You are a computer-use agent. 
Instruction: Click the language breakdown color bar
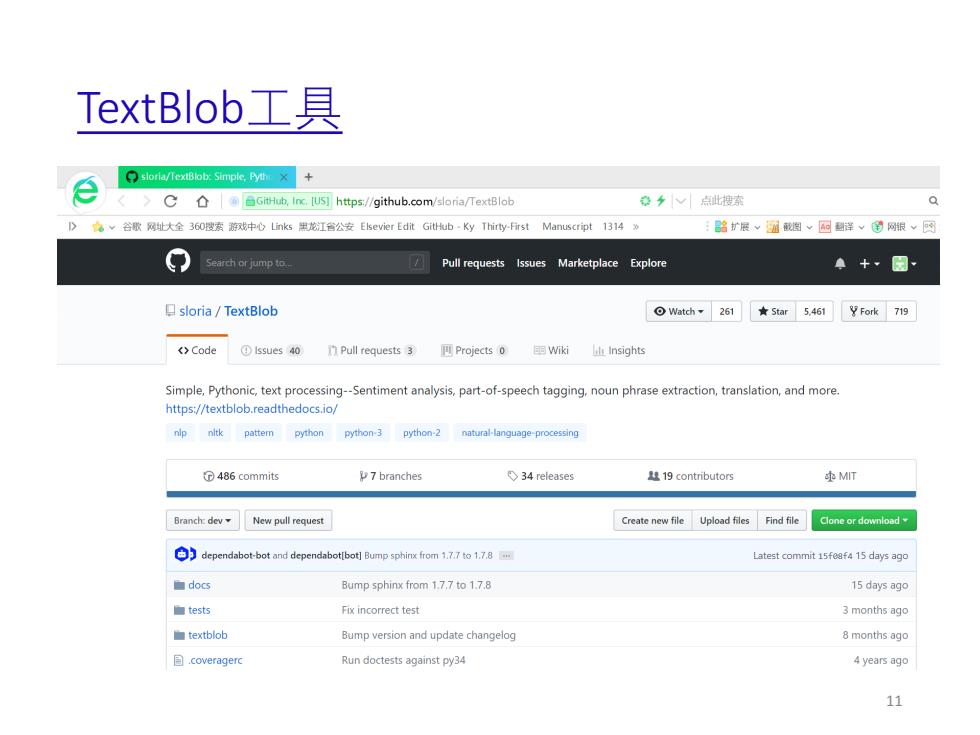(541, 494)
